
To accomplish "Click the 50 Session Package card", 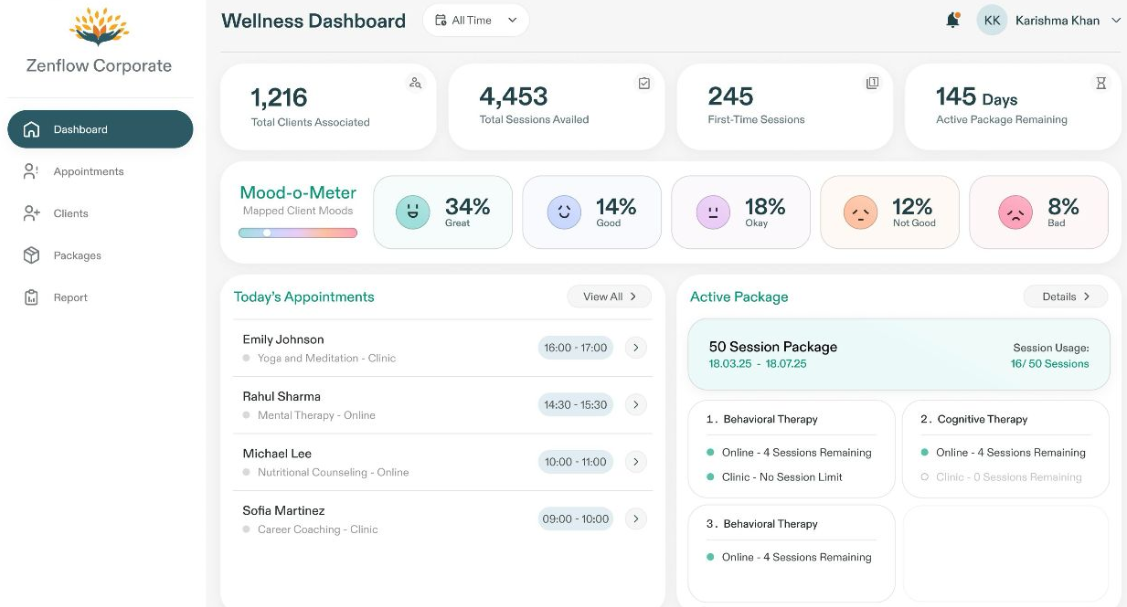I will tap(898, 355).
